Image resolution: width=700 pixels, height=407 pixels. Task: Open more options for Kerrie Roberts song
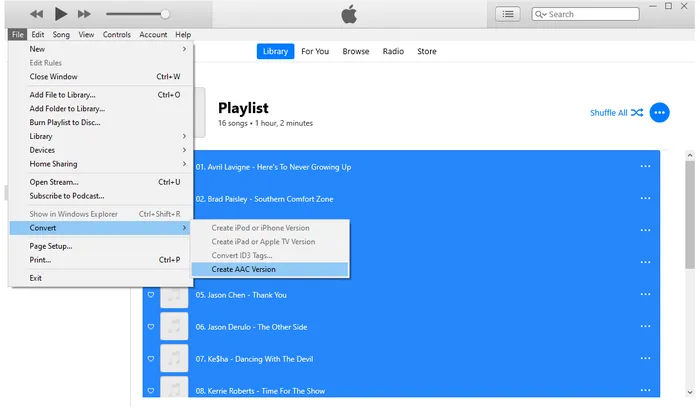click(x=646, y=390)
